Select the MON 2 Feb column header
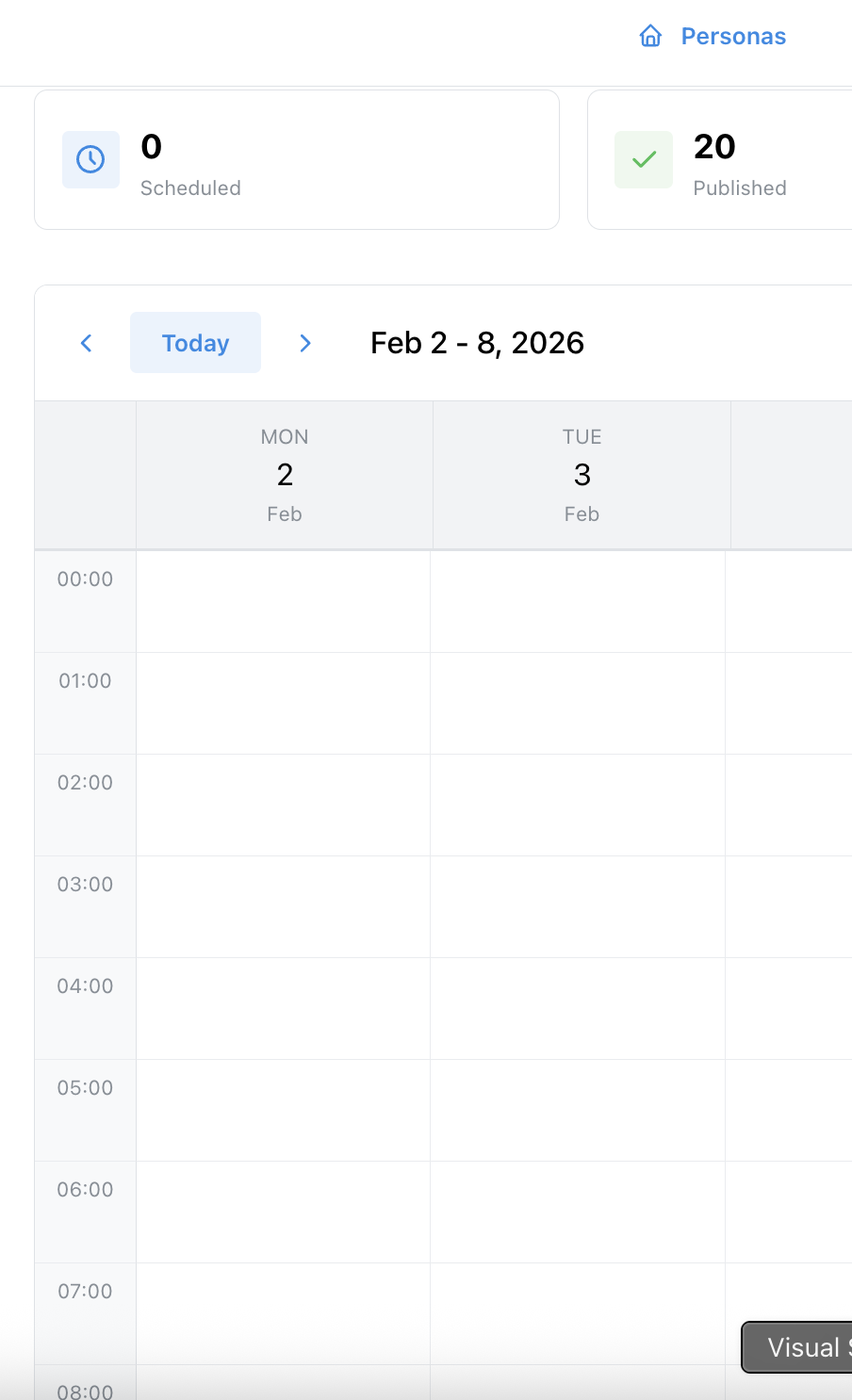This screenshot has height=1400, width=852. [284, 474]
